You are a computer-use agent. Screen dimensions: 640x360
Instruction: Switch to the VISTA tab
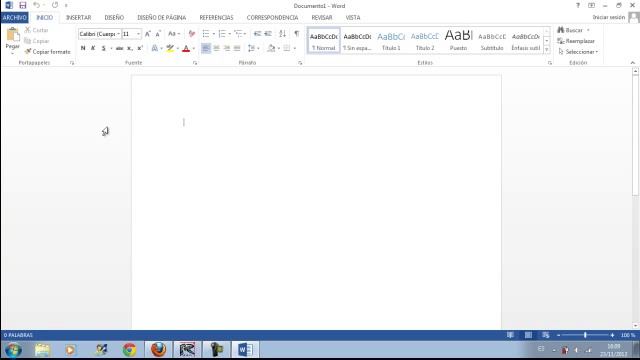pyautogui.click(x=353, y=18)
